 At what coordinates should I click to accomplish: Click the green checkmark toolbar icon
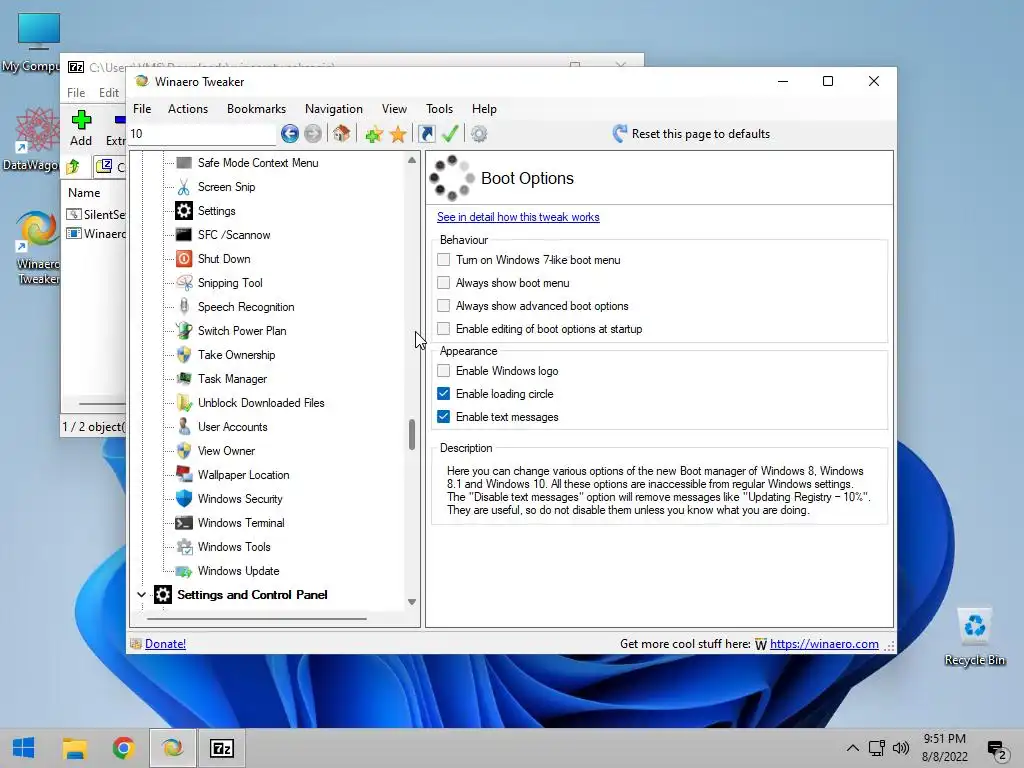pyautogui.click(x=450, y=134)
